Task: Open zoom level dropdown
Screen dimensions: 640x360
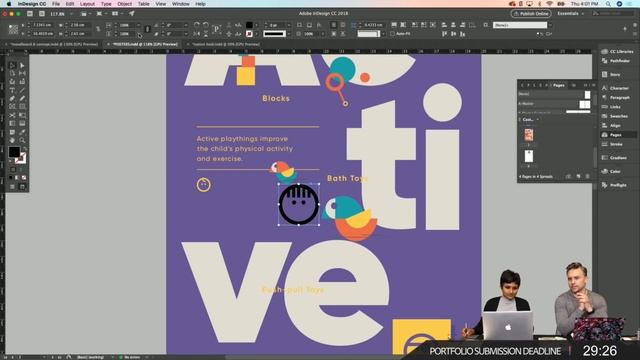Action: 71,14
